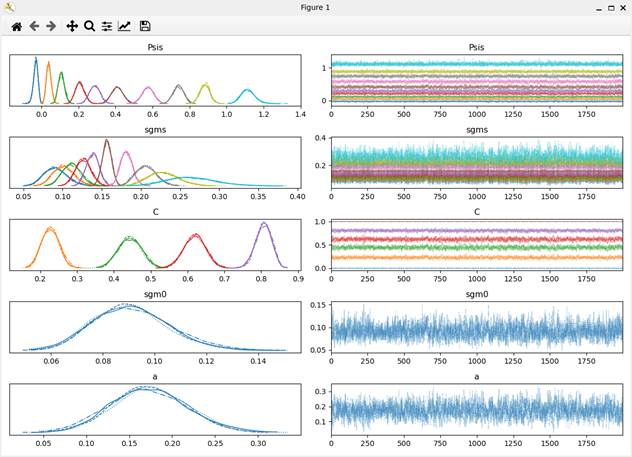Go forward to next view arrow
This screenshot has height=457, width=632.
(x=51, y=26)
